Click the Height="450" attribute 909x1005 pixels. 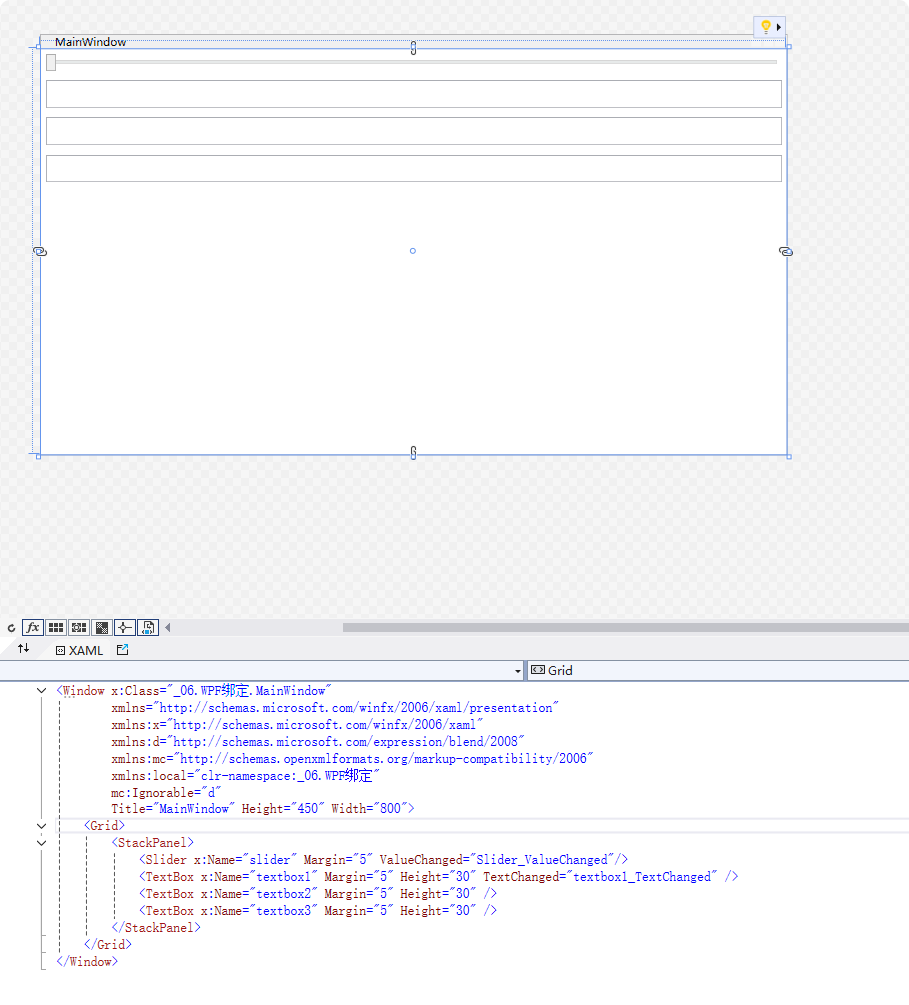tap(283, 809)
